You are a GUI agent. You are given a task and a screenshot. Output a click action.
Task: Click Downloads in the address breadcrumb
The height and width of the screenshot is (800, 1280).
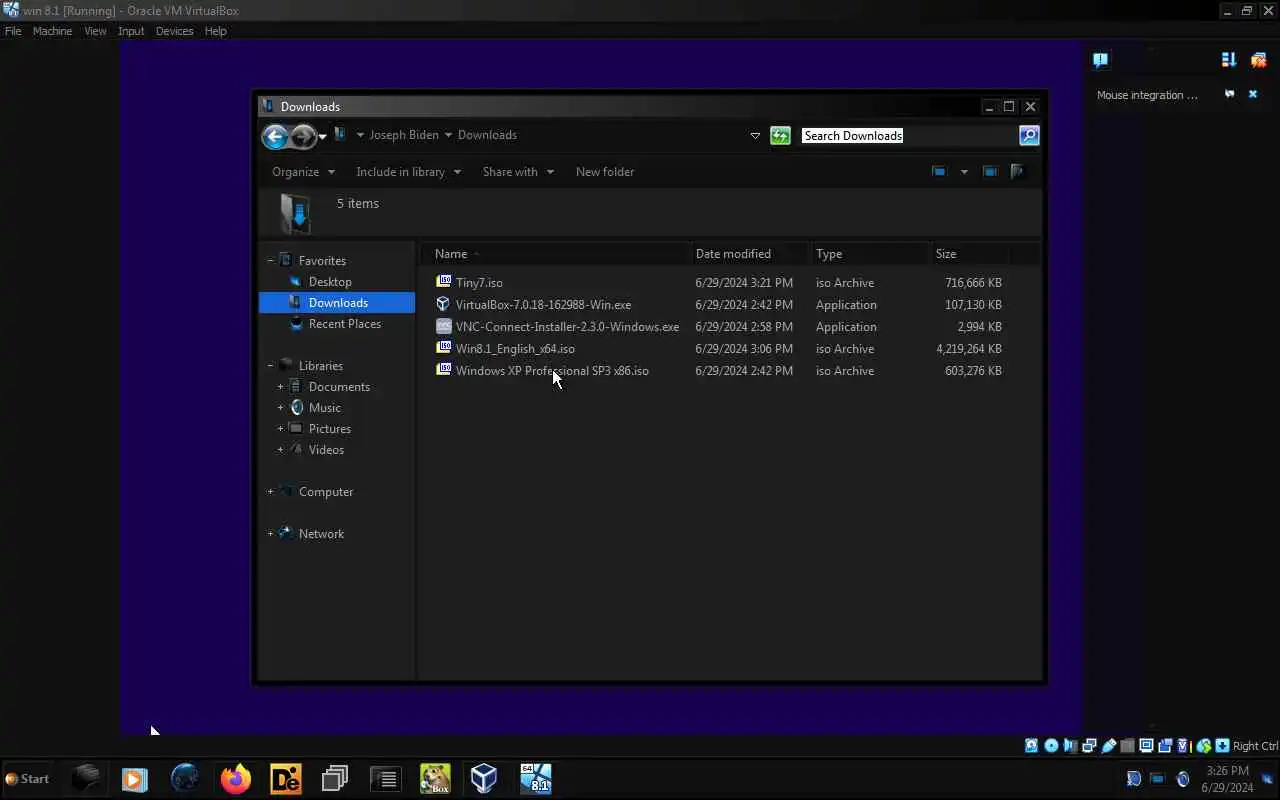tap(487, 135)
